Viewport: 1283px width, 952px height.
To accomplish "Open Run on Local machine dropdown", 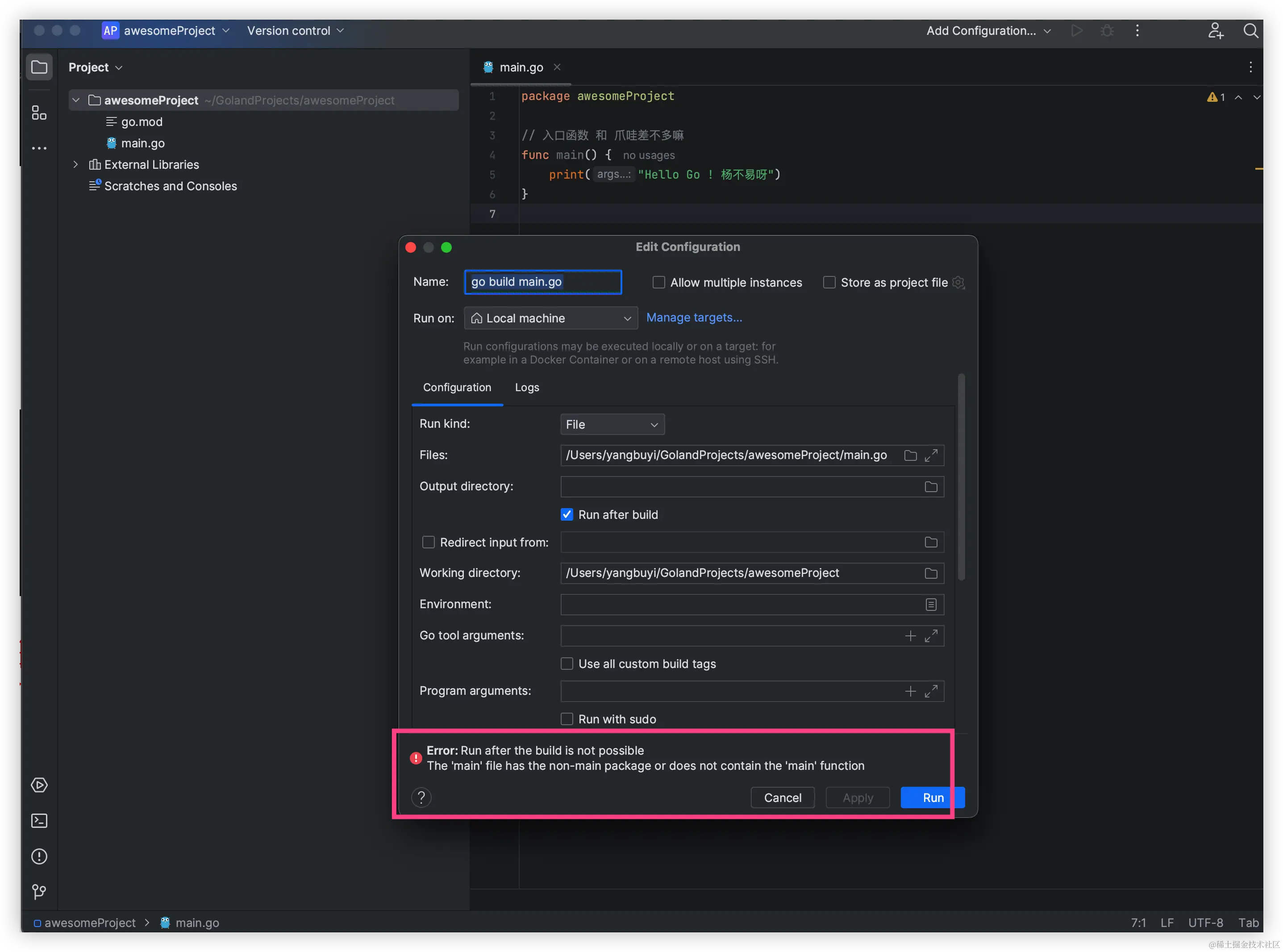I will 550,318.
